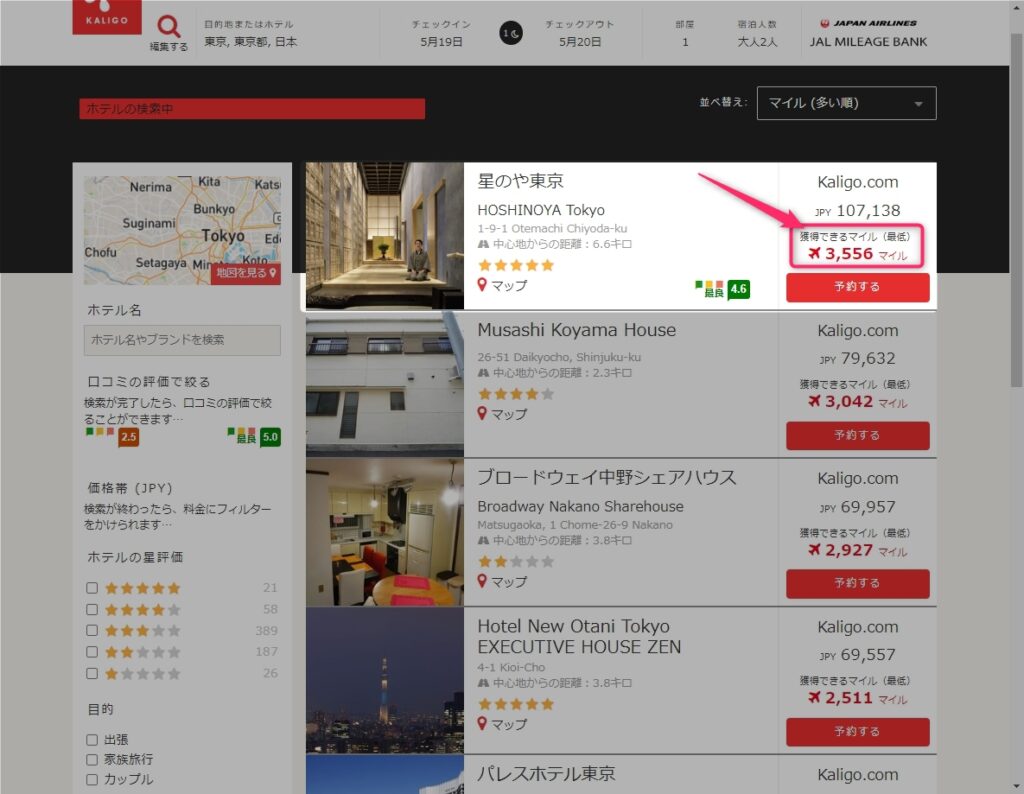Open Musashi Koyama House photo thumbnail
The height and width of the screenshot is (794, 1024).
pyautogui.click(x=385, y=384)
